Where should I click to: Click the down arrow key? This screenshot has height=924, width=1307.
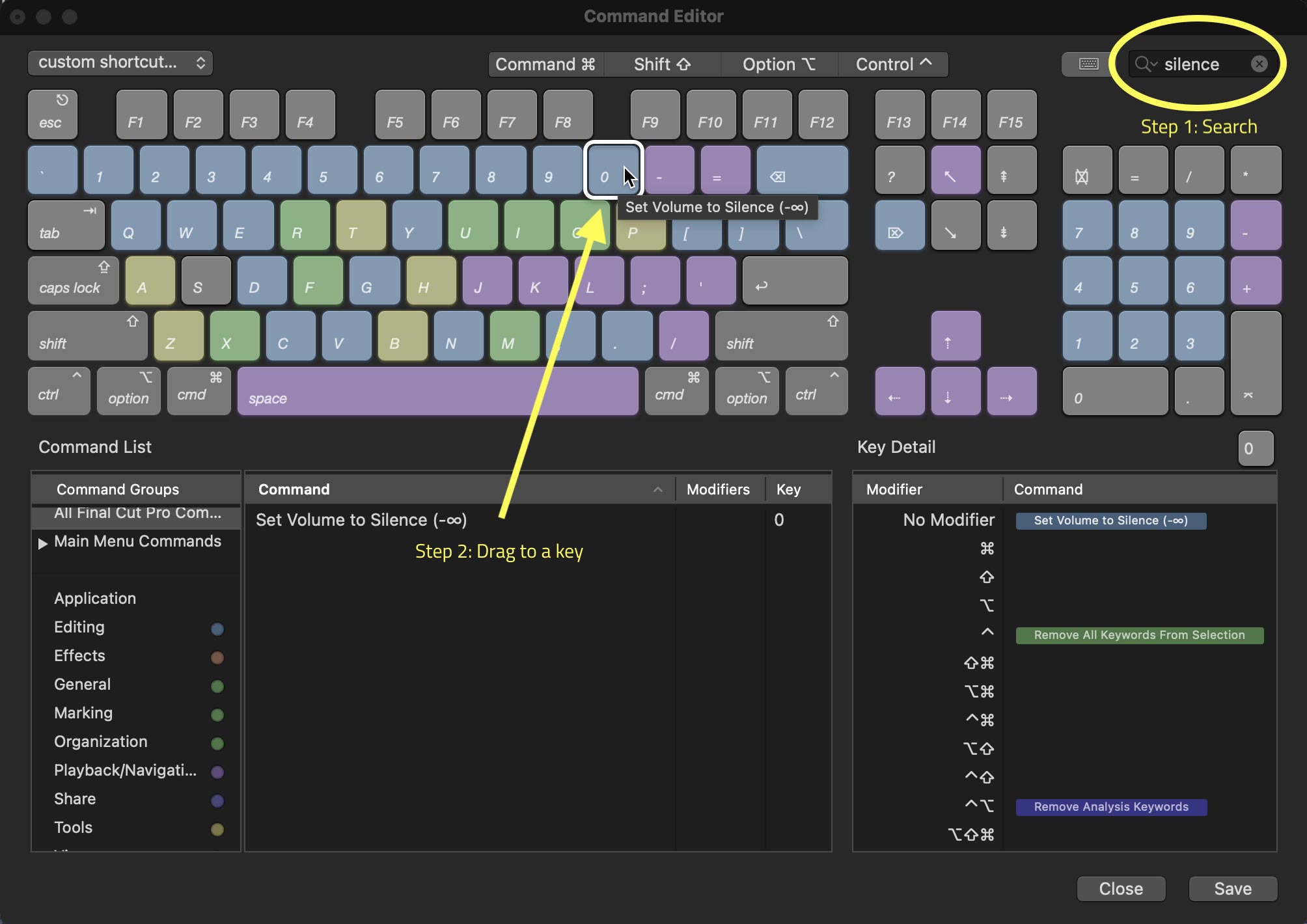point(956,391)
